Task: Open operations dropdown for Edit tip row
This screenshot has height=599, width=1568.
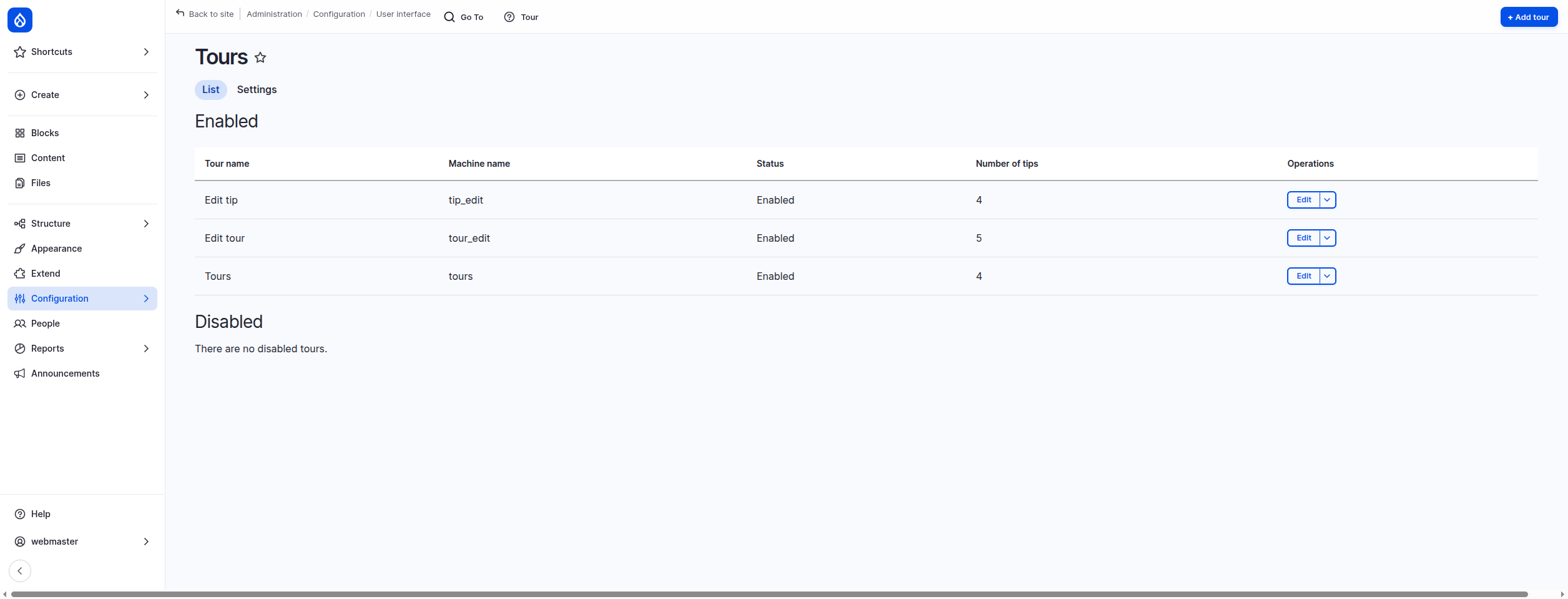Action: point(1328,200)
